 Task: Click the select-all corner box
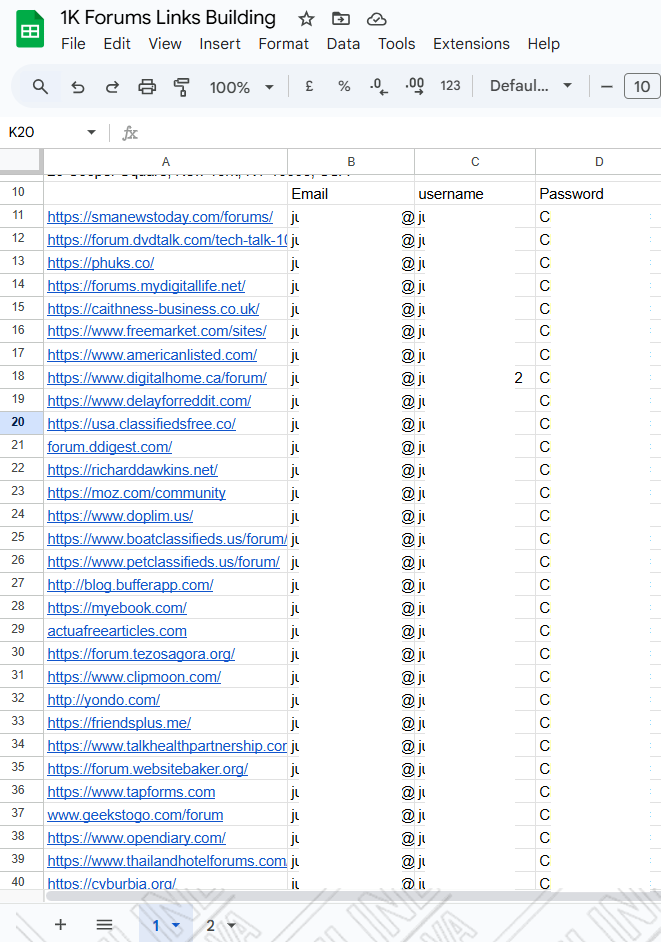coord(20,161)
